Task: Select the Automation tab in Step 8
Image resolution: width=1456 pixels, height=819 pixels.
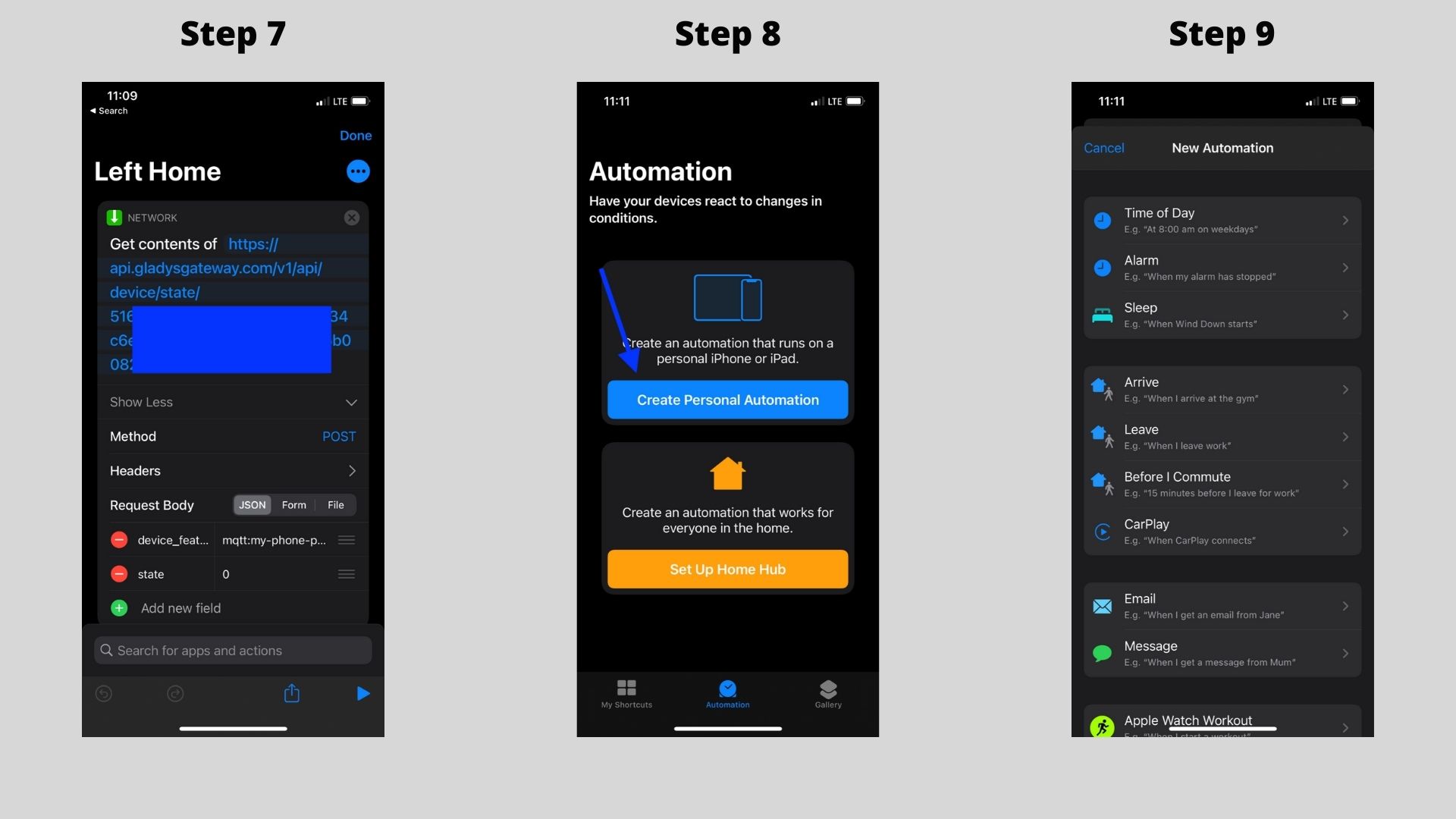Action: pyautogui.click(x=727, y=693)
